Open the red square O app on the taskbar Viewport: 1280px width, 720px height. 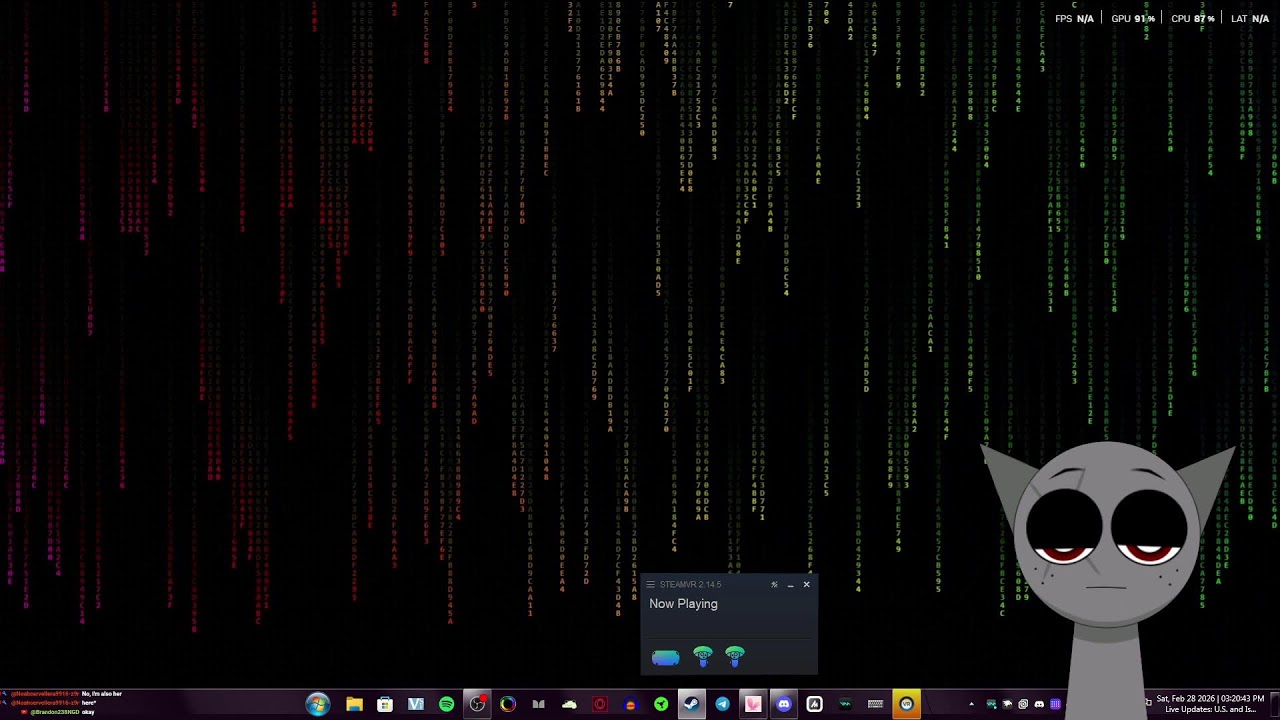coord(600,704)
